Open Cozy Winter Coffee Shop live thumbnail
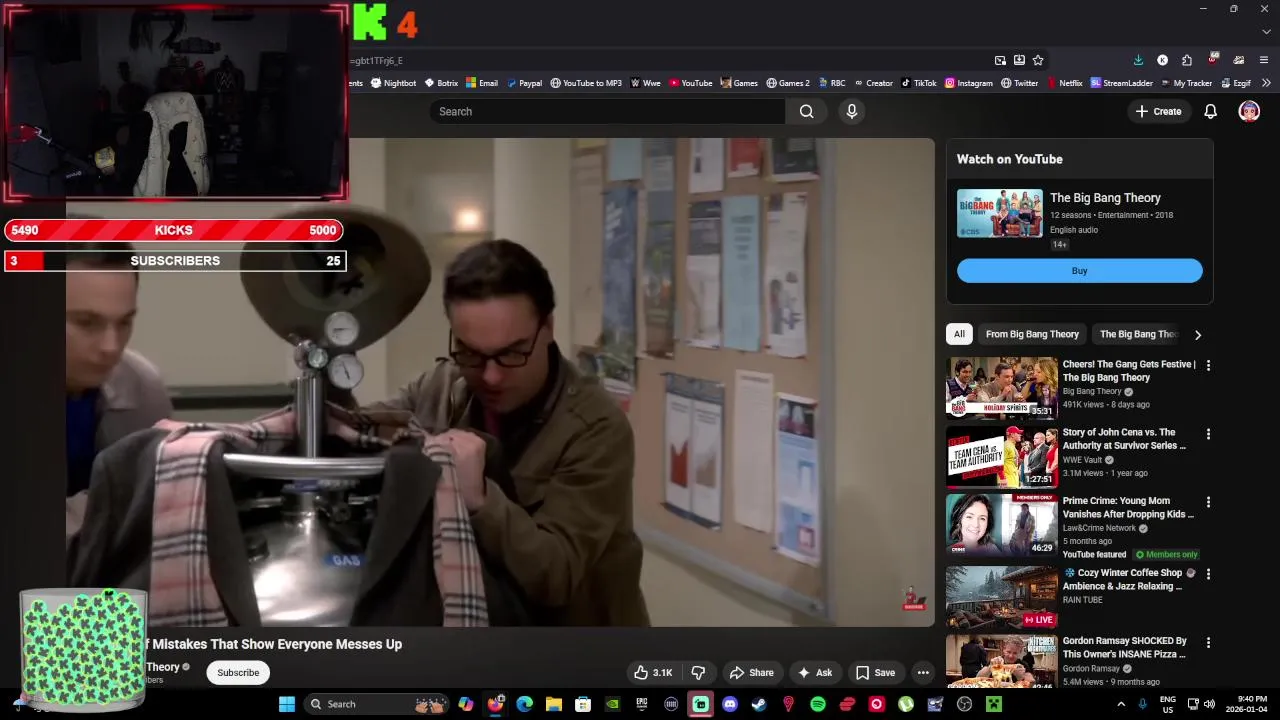 click(x=1001, y=597)
